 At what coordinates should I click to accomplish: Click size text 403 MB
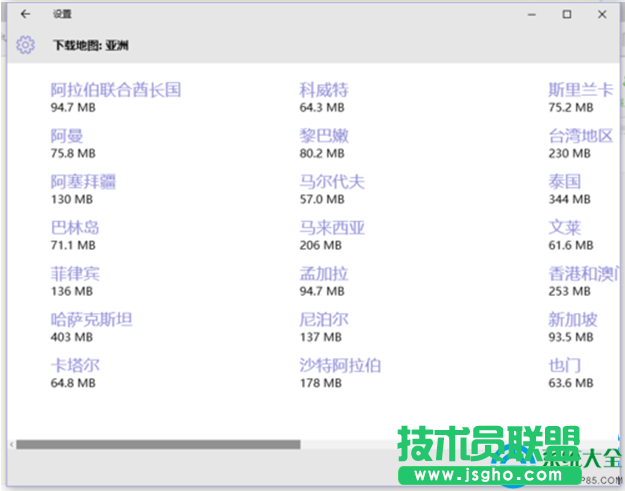(72, 337)
